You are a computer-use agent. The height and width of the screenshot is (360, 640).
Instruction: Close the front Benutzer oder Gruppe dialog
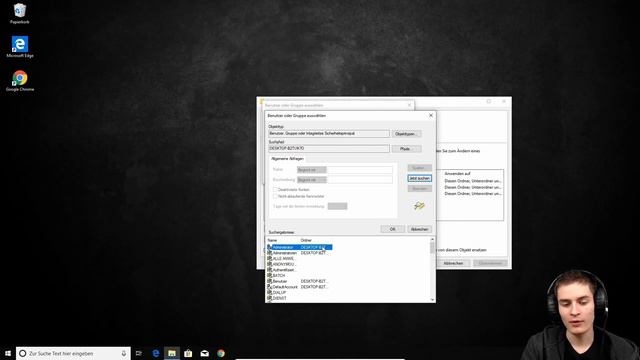coord(431,116)
